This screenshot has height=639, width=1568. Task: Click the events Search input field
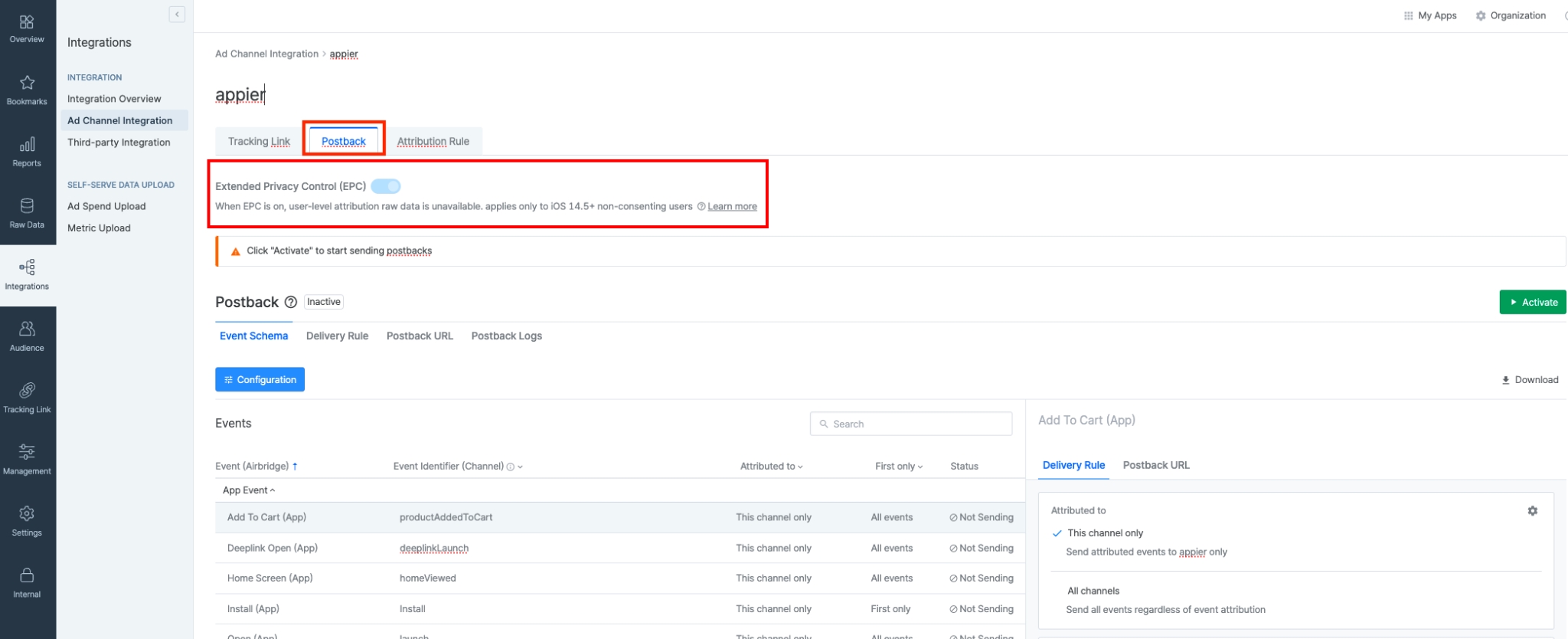[x=911, y=424]
